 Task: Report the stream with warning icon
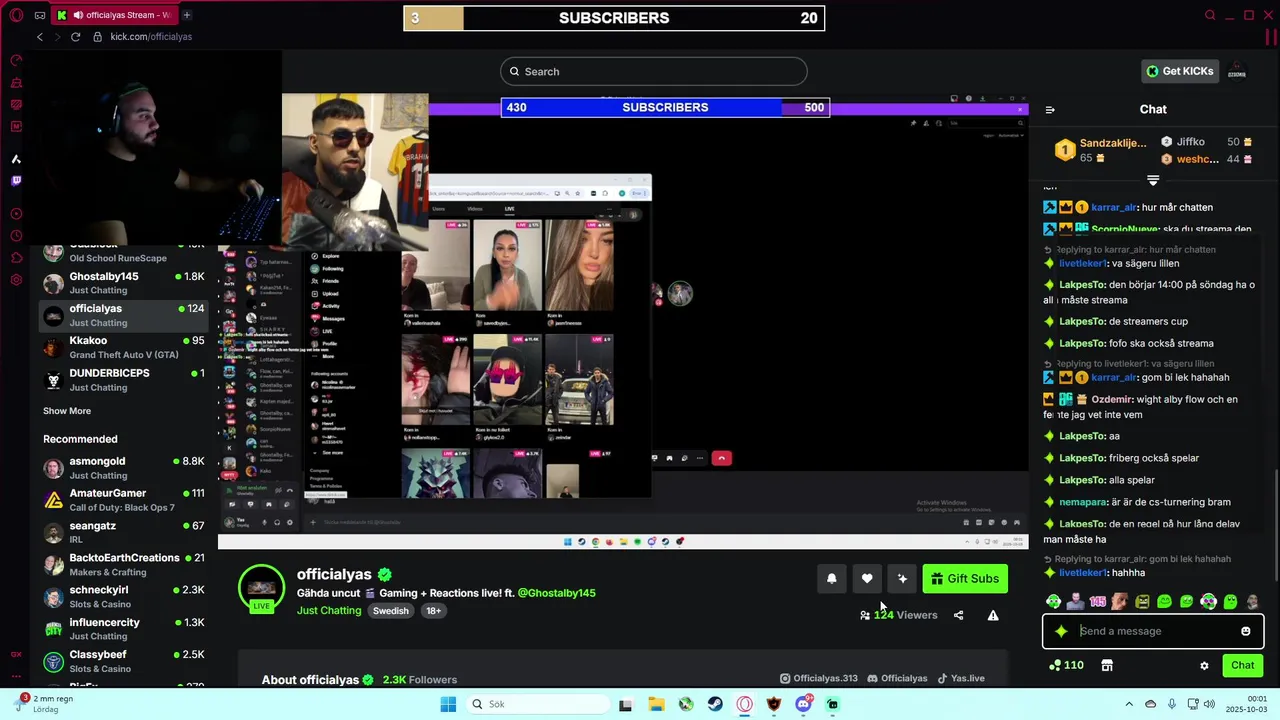tap(993, 615)
